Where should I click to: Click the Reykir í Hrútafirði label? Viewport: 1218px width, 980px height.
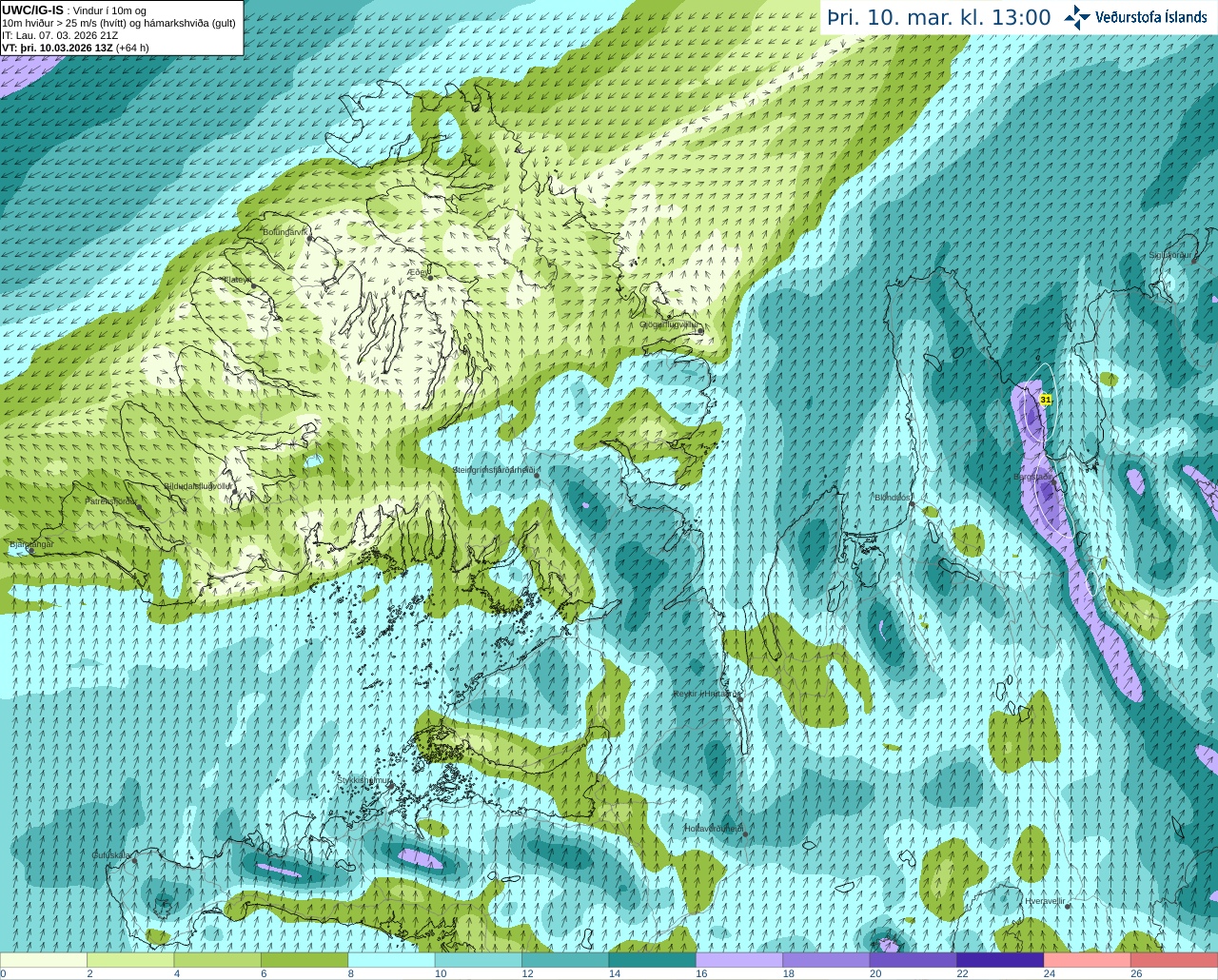click(707, 694)
